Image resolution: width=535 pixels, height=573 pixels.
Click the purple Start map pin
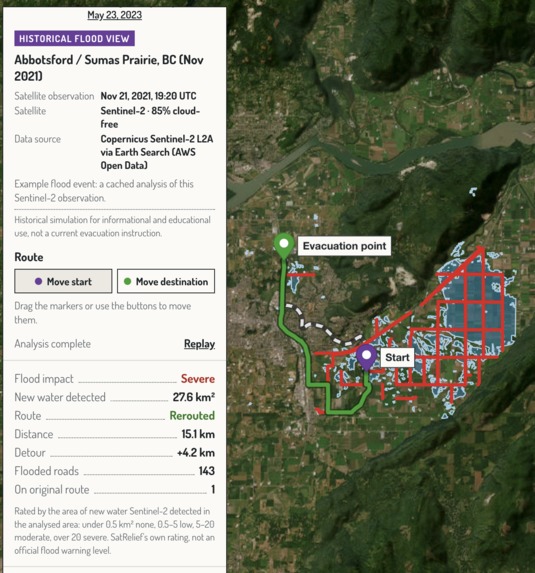pyautogui.click(x=366, y=357)
